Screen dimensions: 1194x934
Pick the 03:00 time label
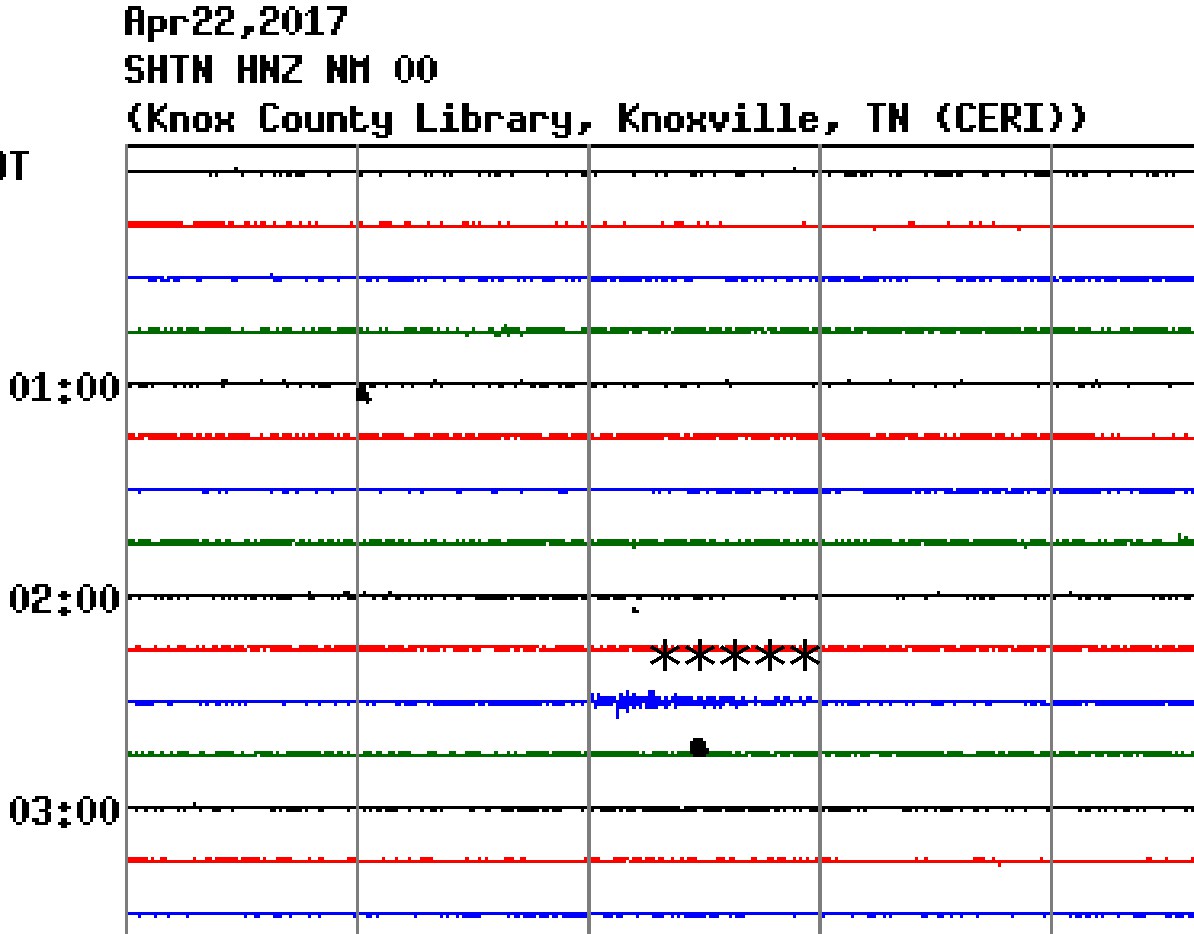point(64,808)
